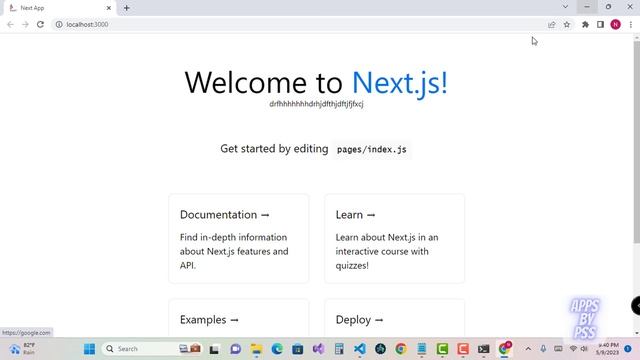Click the scrollbar down arrow
This screenshot has width=640, height=360.
click(636, 333)
